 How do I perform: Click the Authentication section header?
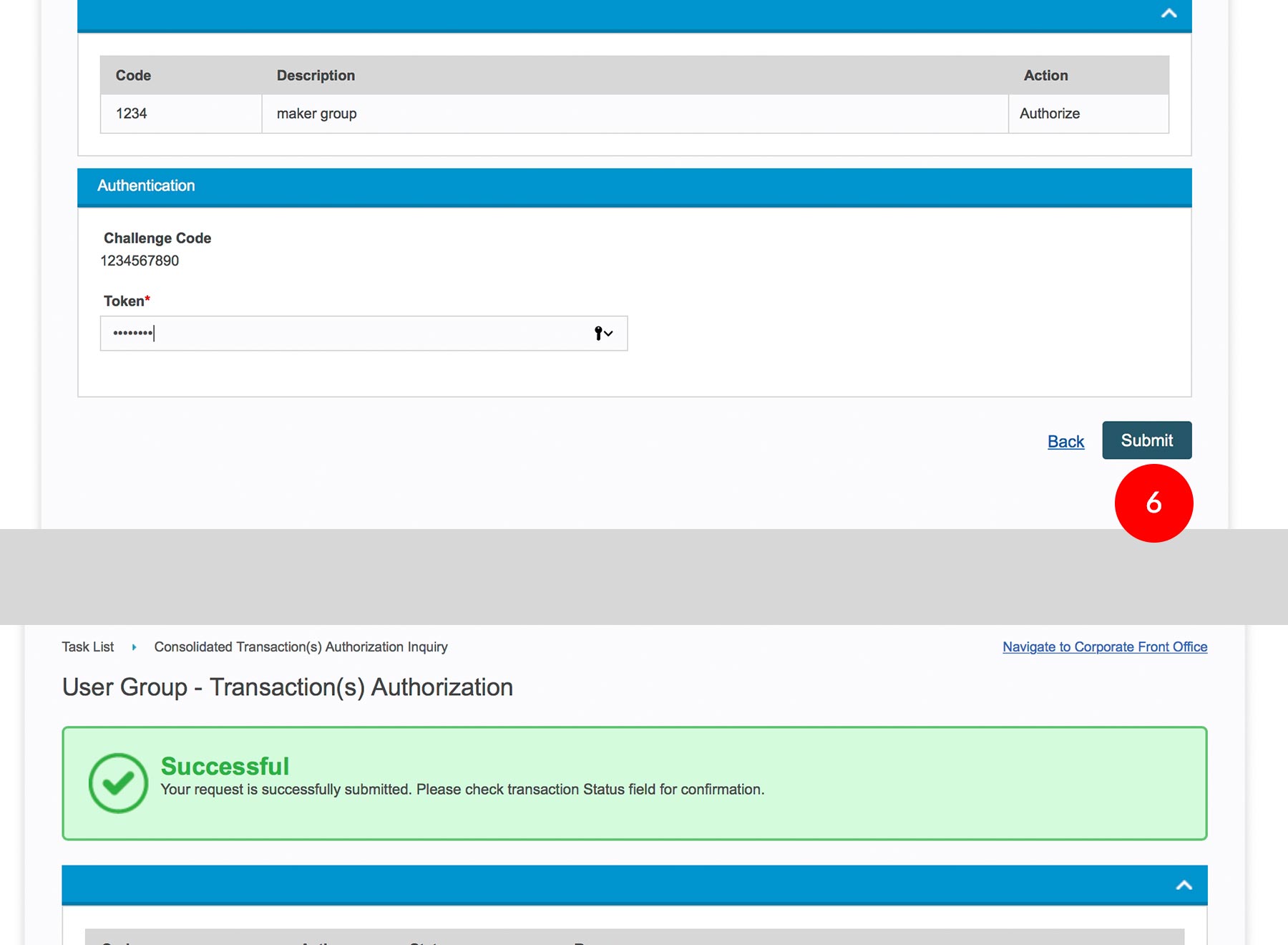coord(146,186)
